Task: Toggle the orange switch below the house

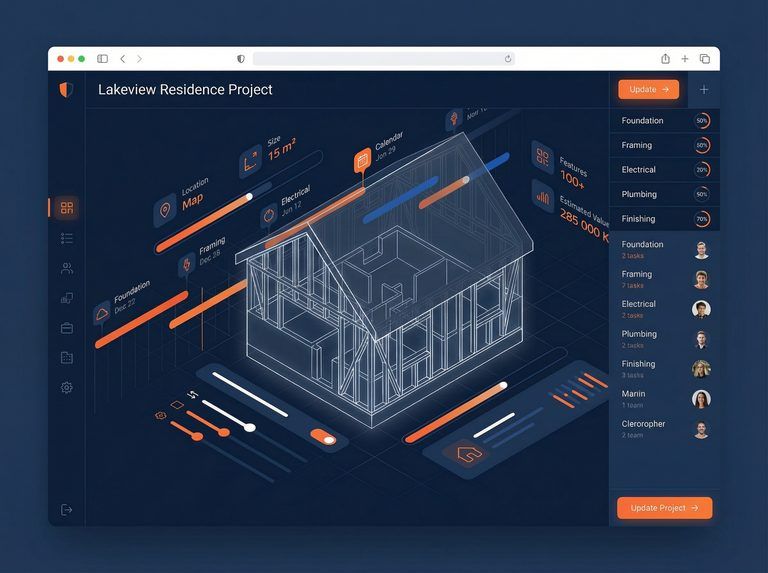Action: click(323, 437)
